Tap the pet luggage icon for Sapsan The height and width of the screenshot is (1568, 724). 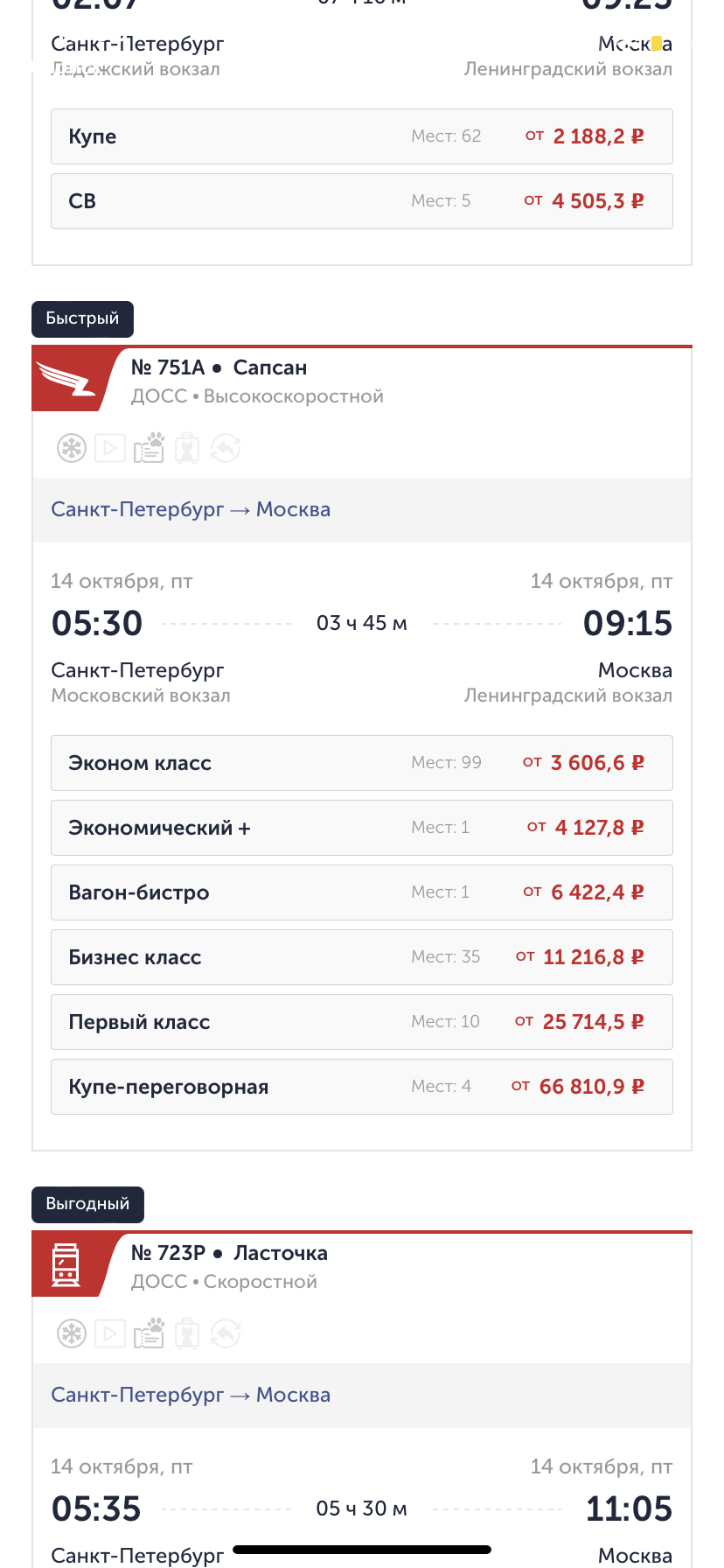(x=187, y=449)
